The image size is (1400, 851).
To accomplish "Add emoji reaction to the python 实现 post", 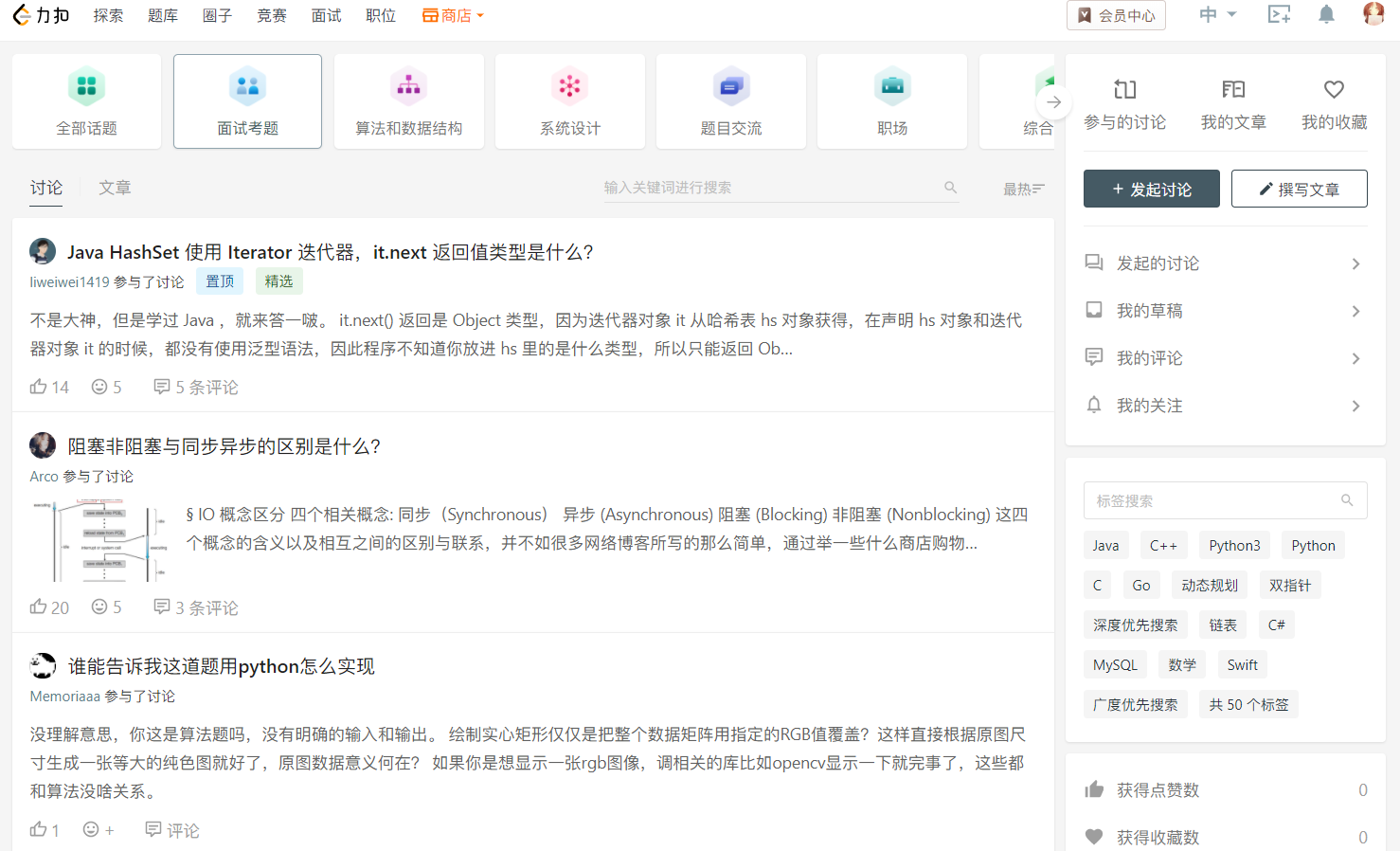I will [x=92, y=829].
